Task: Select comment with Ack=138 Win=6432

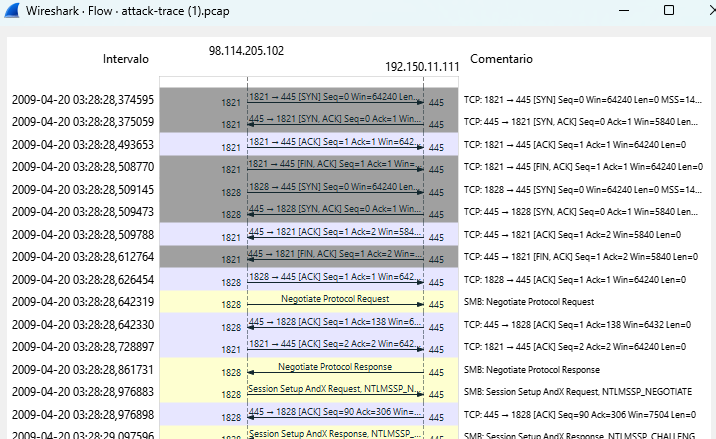Action: coord(574,325)
